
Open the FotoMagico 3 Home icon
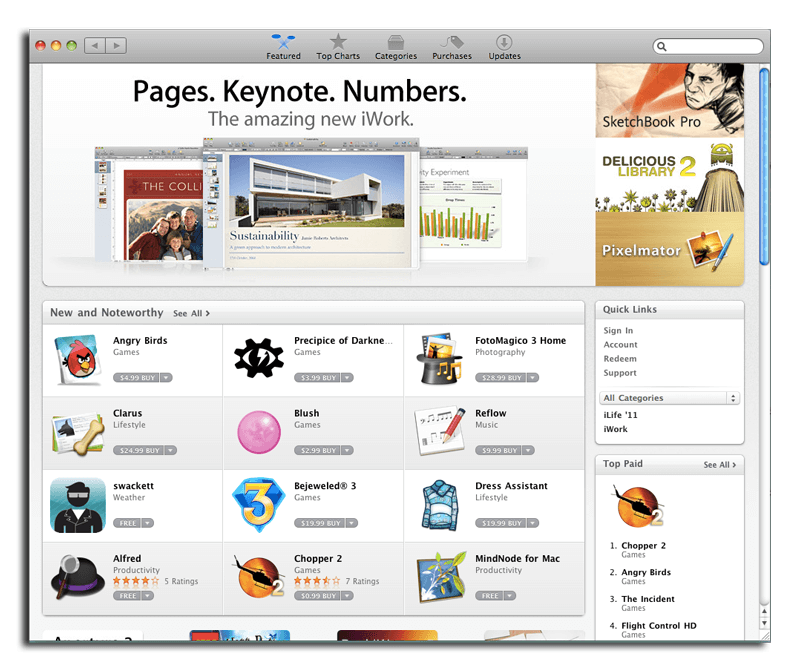(440, 359)
